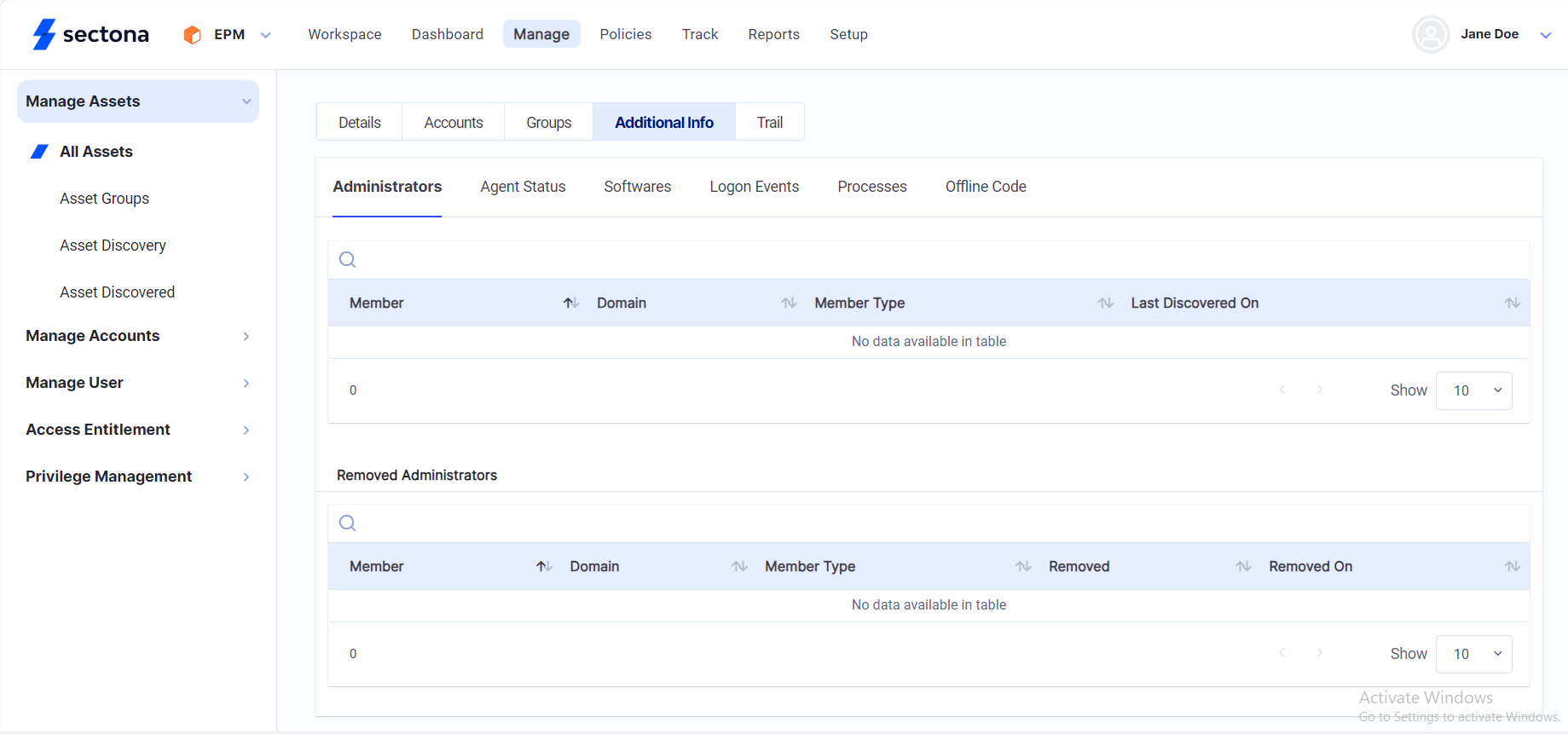The image size is (1568, 734).
Task: Expand the Privilege Management section
Action: click(246, 477)
